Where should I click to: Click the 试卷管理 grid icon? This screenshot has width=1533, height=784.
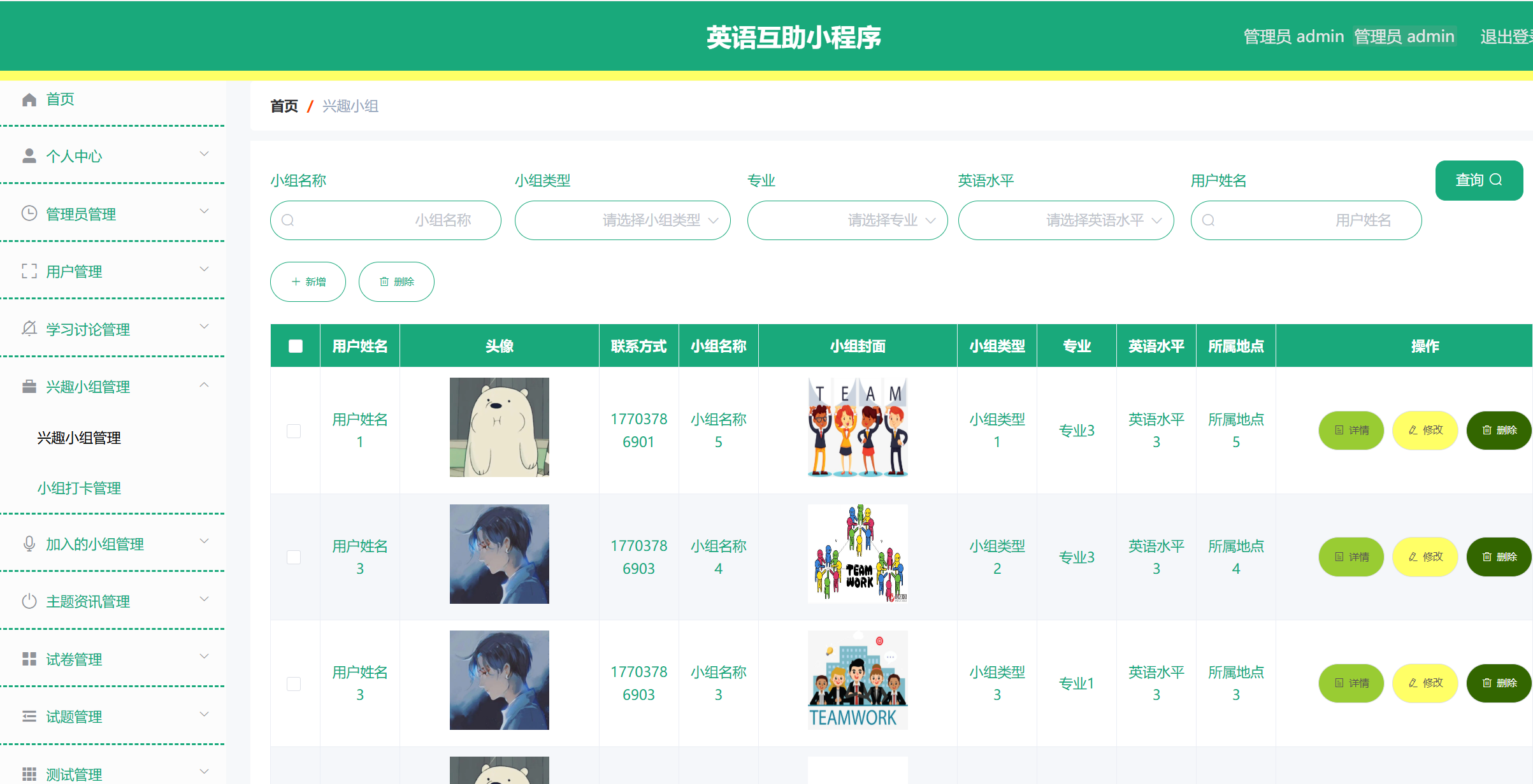click(x=29, y=659)
